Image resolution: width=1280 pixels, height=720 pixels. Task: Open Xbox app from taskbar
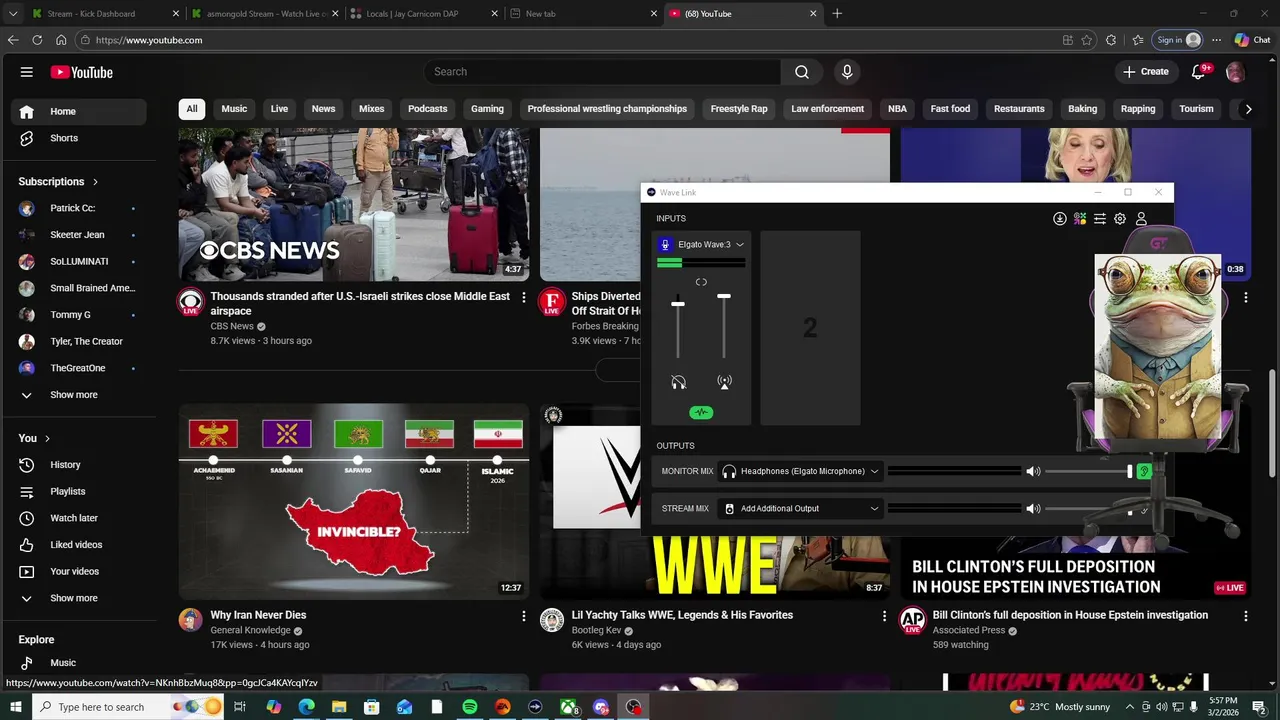[x=568, y=707]
